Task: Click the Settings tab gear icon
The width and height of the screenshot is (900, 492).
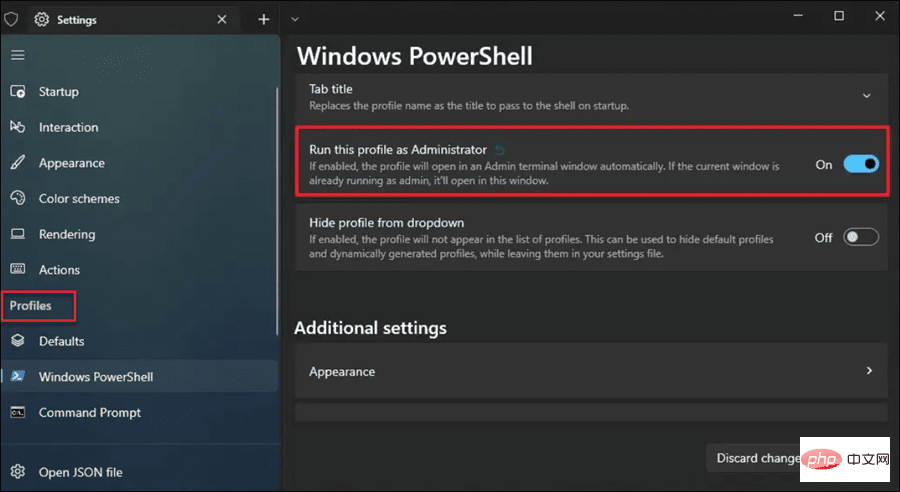Action: (x=41, y=20)
